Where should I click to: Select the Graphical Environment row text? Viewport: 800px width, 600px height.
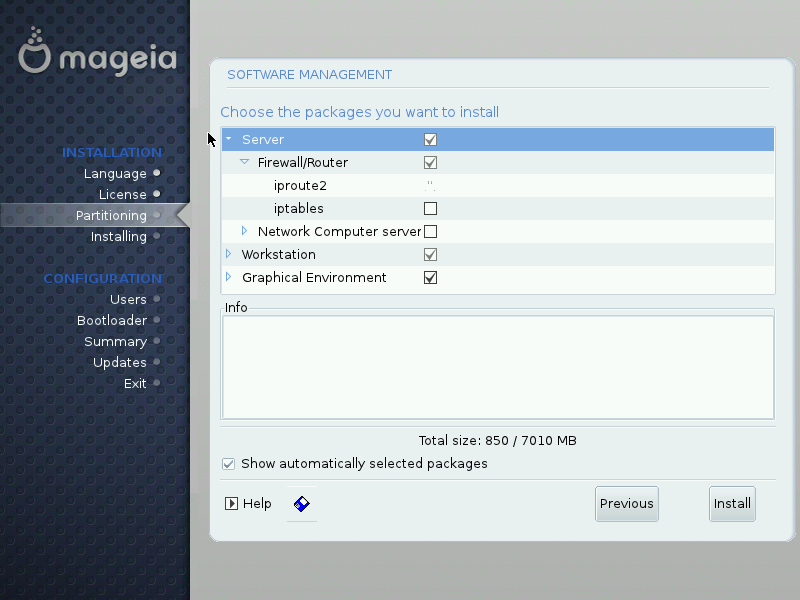point(314,278)
